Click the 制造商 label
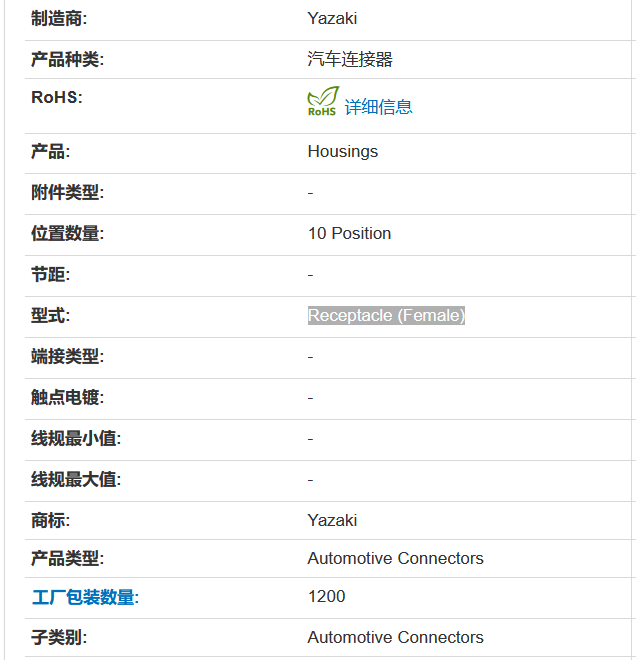636x660 pixels. tap(59, 19)
